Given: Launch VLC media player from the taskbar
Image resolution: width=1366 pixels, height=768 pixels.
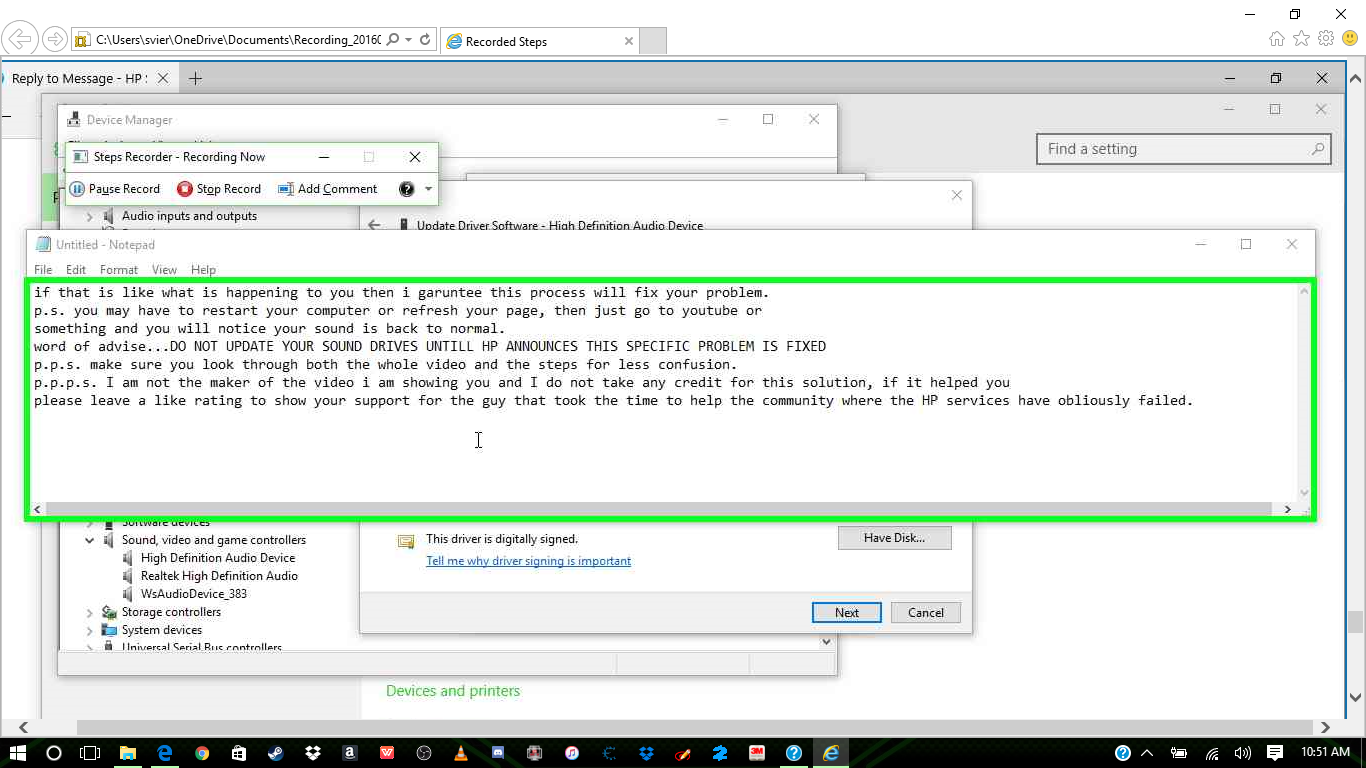Looking at the screenshot, I should pos(461,753).
